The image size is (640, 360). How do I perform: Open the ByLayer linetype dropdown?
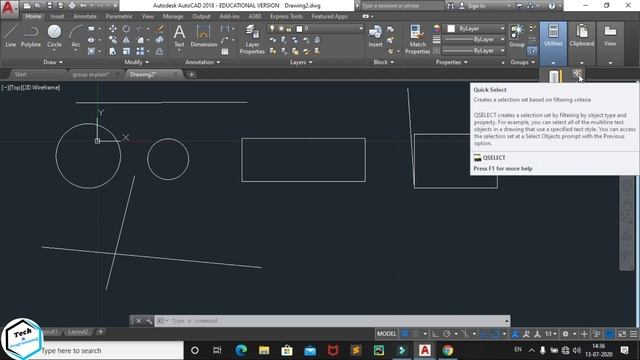pyautogui.click(x=474, y=51)
